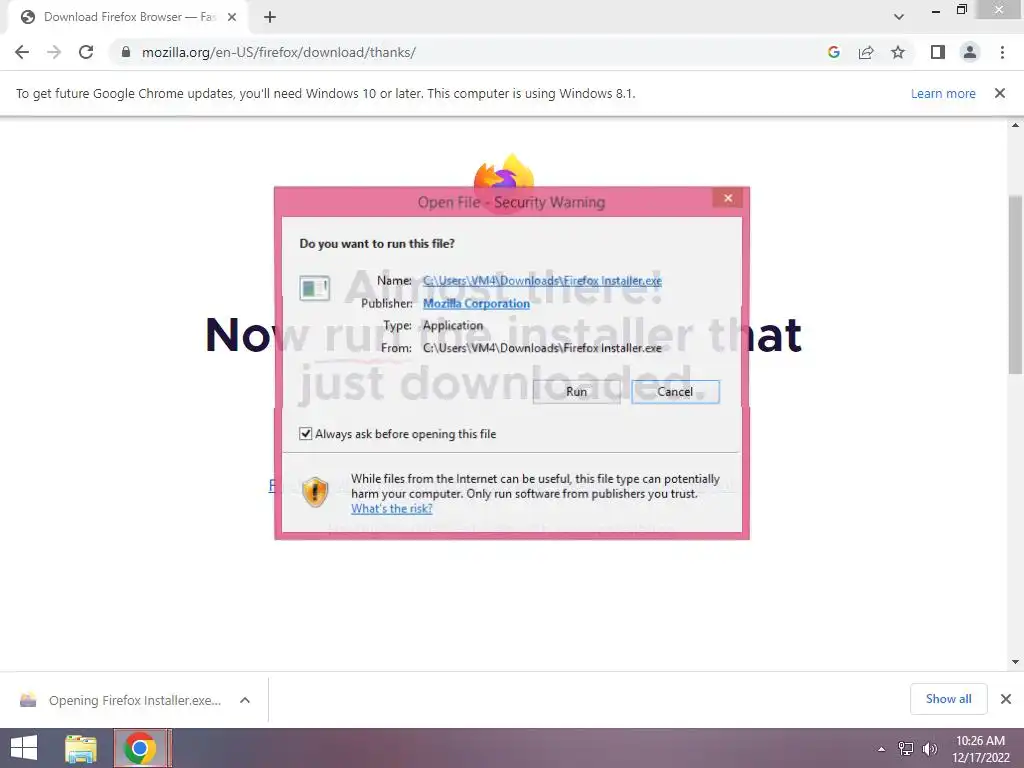This screenshot has width=1024, height=768.
Task: Go back with the browser back arrow
Action: coord(22,52)
